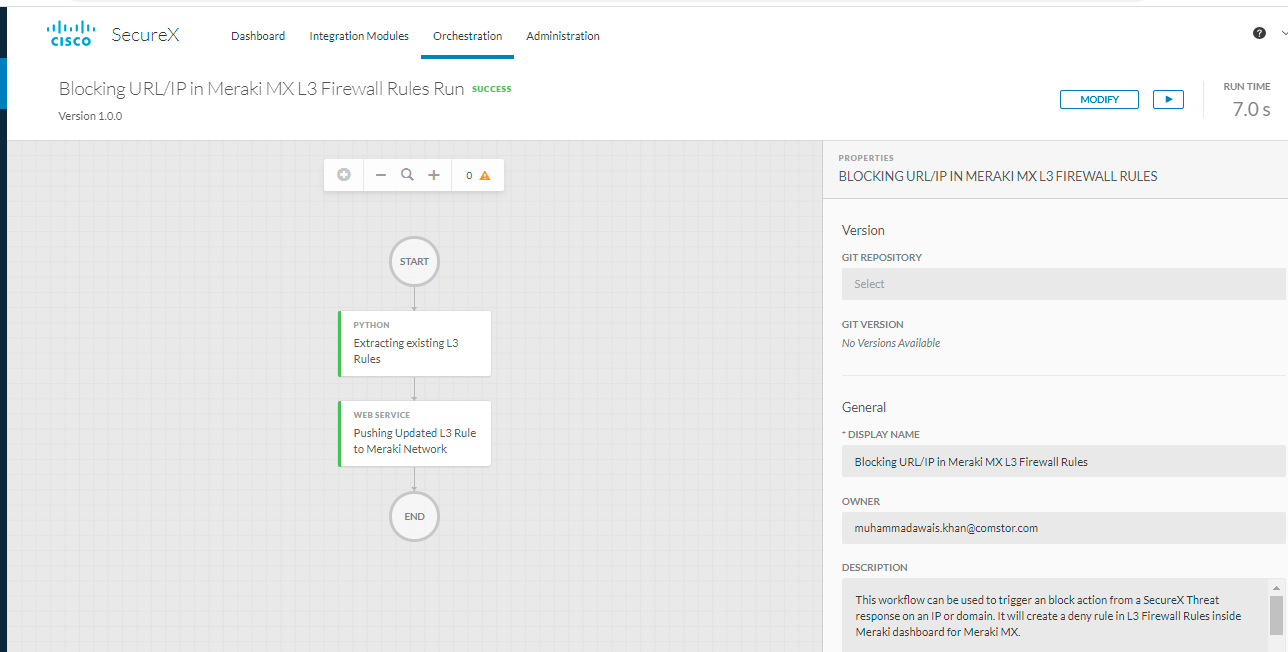Screen dimensions: 1288x652
Task: Click the WEB SERVICE label on the activity
Action: pyautogui.click(x=381, y=415)
